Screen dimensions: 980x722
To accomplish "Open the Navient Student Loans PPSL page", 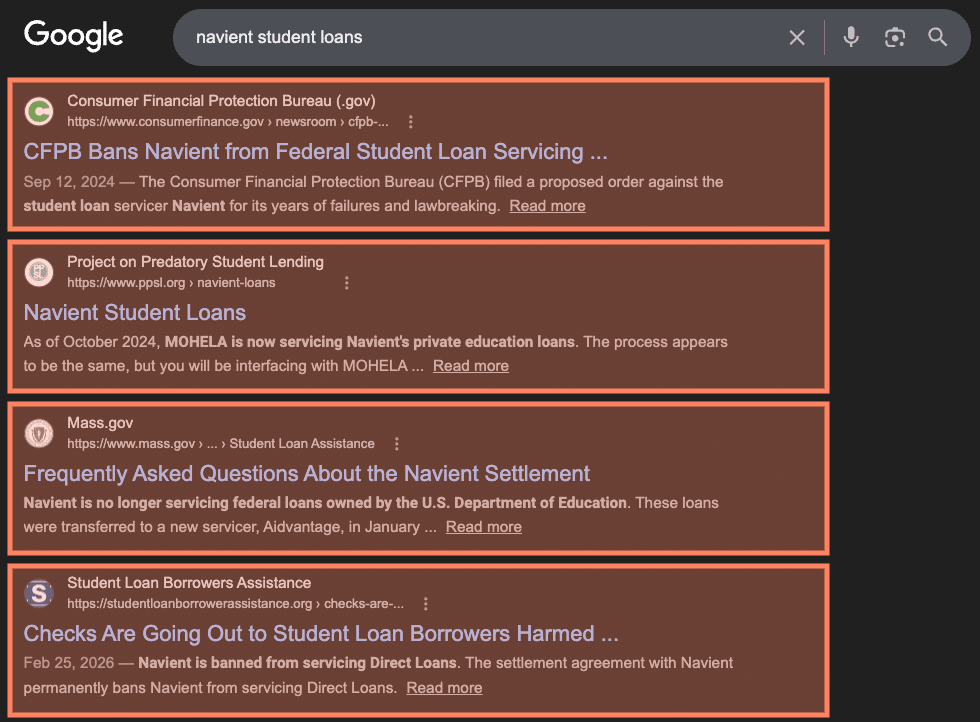I will point(134,313).
